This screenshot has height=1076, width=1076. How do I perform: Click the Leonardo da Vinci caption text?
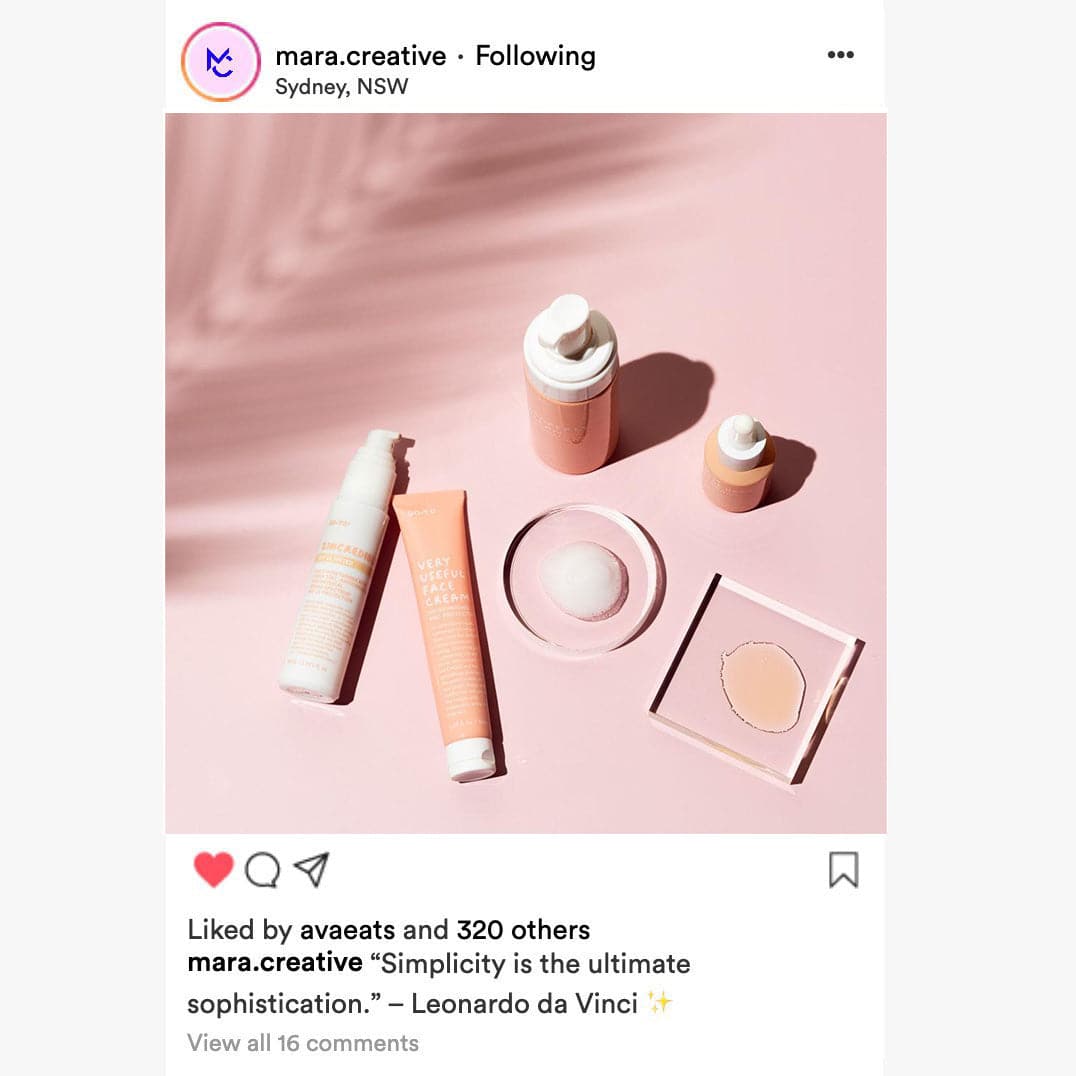click(524, 1004)
